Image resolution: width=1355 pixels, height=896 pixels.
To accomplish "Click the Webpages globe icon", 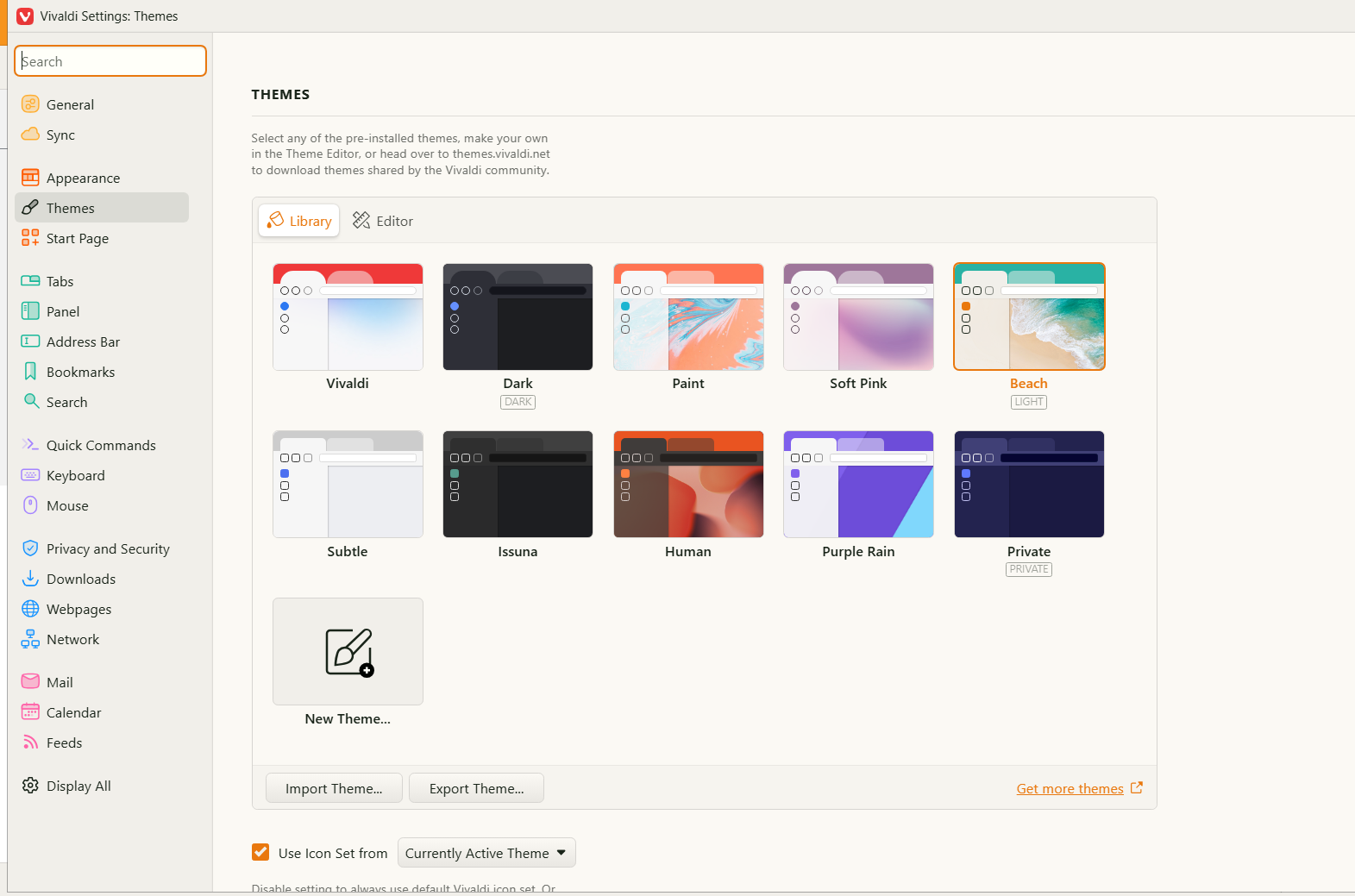I will click(x=30, y=609).
